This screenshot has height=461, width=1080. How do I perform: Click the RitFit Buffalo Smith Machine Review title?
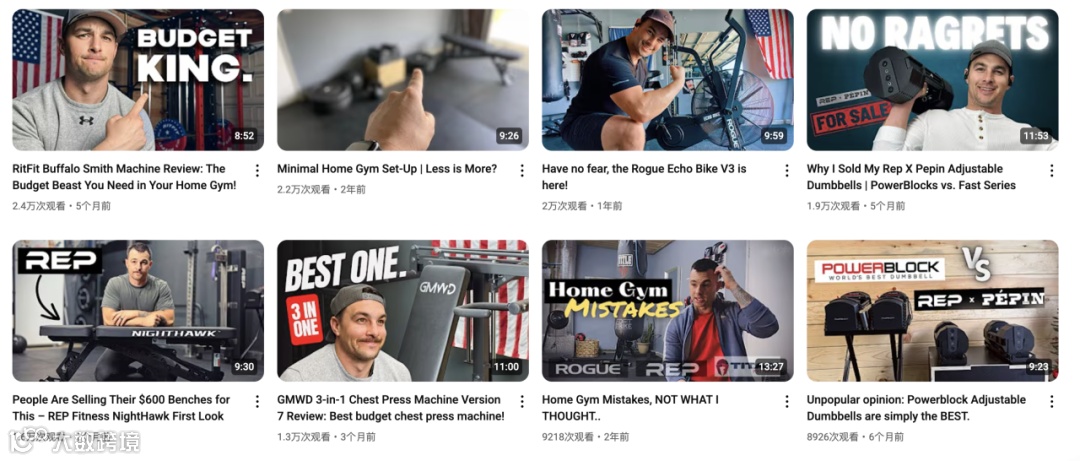[124, 176]
